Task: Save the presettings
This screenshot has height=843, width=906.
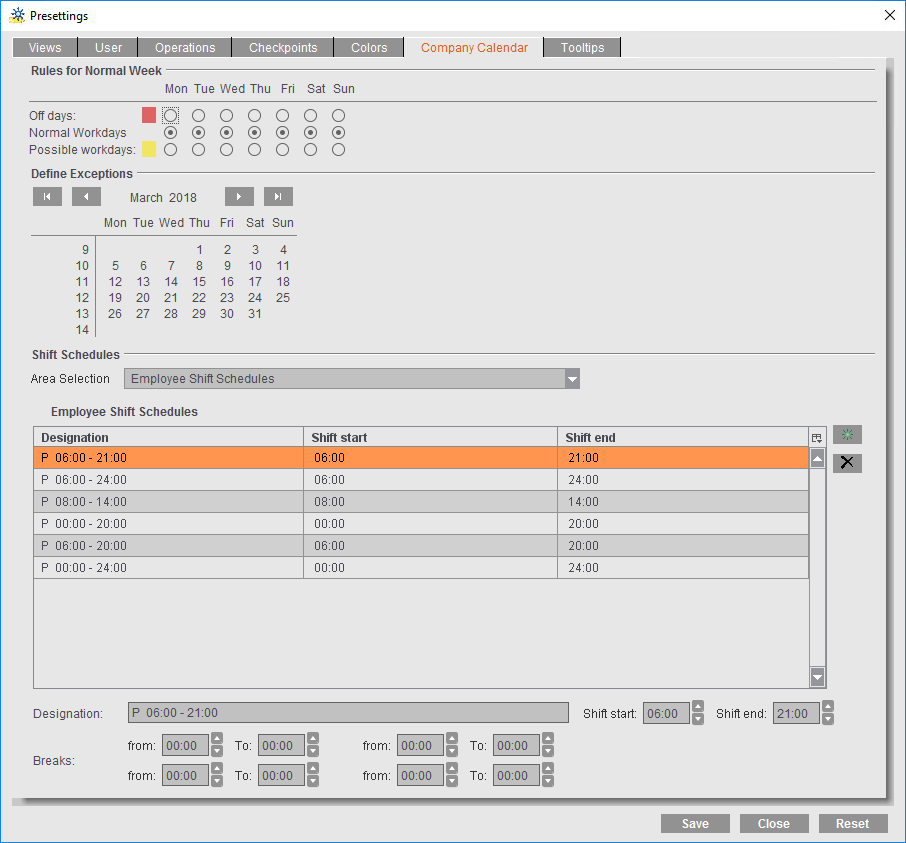Action: (x=695, y=823)
